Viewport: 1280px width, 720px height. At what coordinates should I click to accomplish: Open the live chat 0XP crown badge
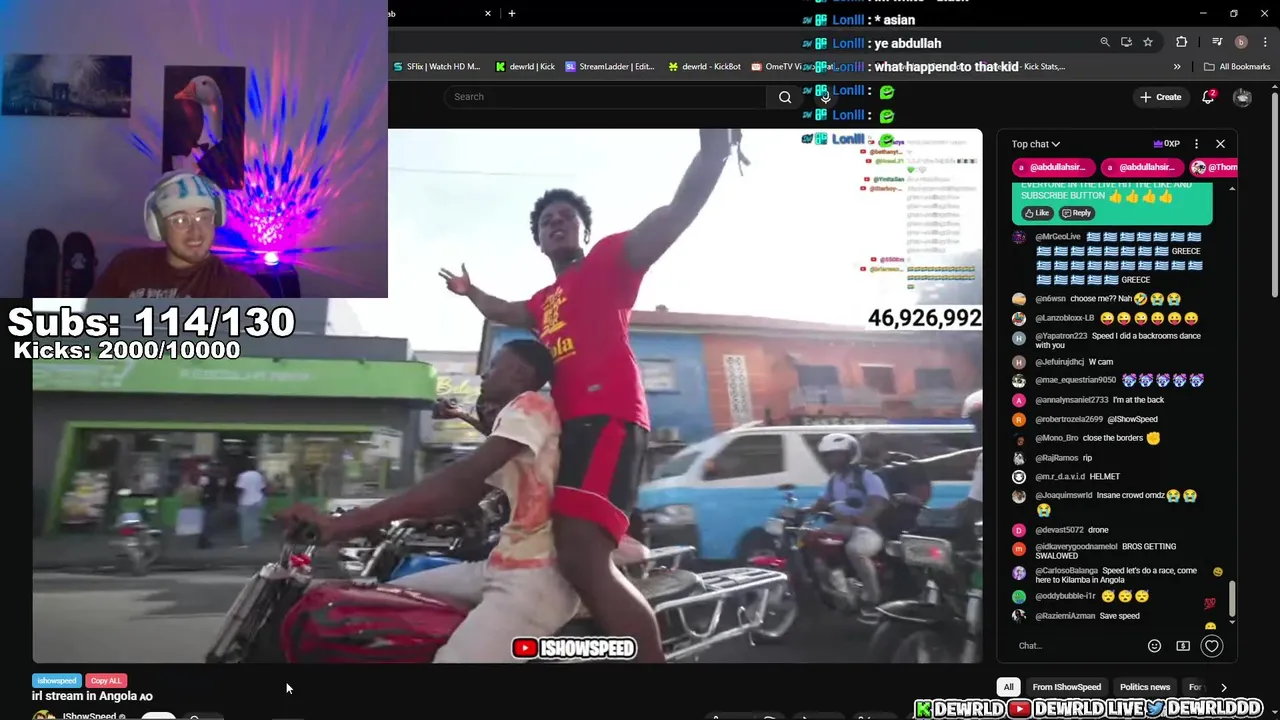pyautogui.click(x=1167, y=144)
